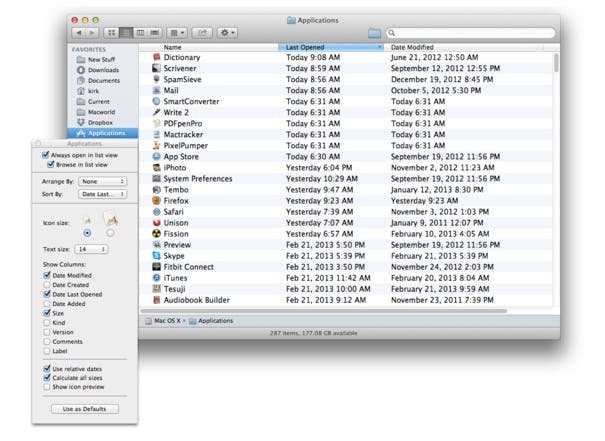
Task: Uncheck Date Last Opened column
Action: point(47,294)
